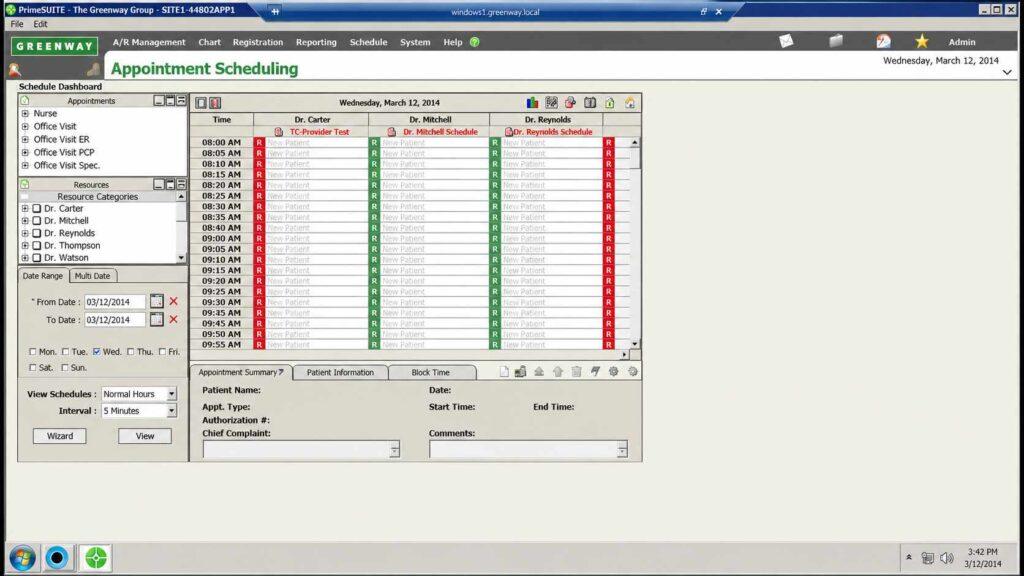Open the calendar picker for From Date

tap(157, 301)
